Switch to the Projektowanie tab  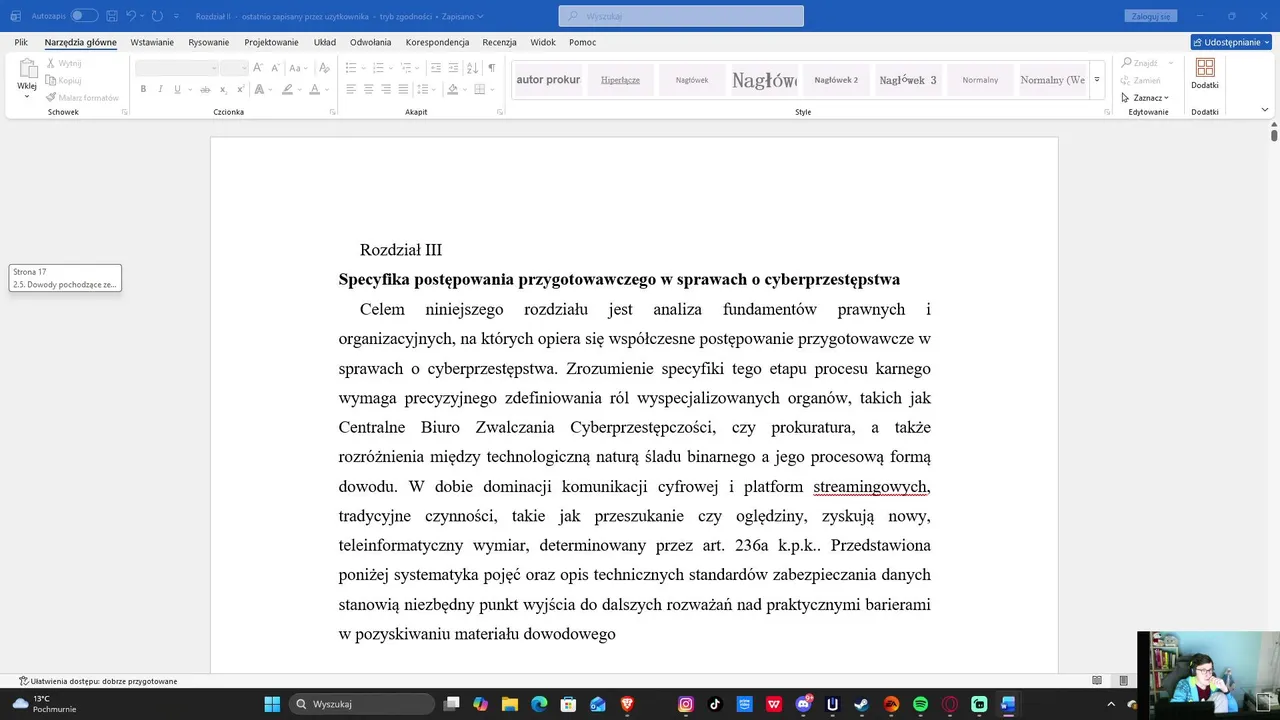click(x=272, y=42)
